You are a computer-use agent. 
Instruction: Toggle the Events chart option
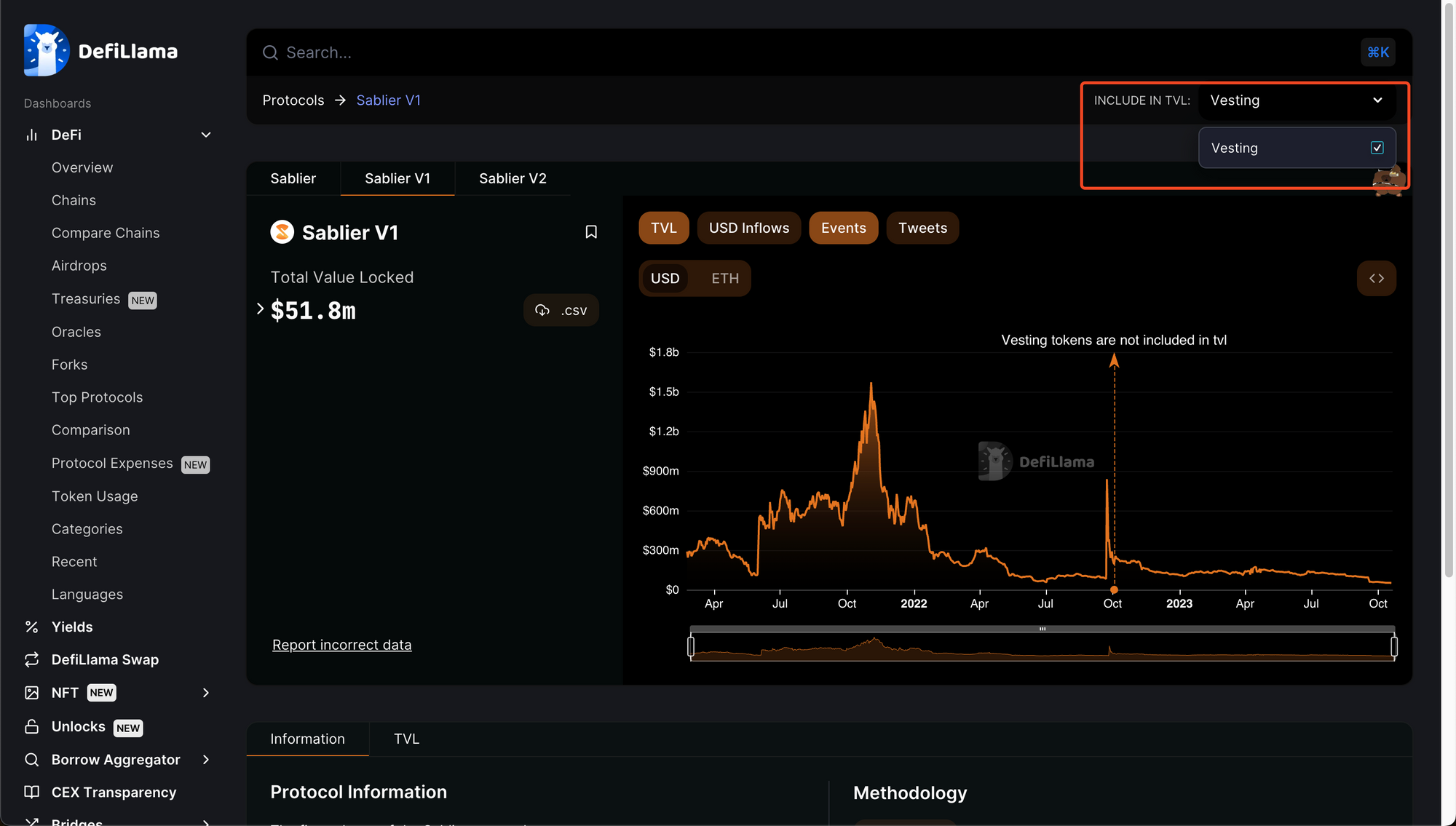tap(843, 228)
